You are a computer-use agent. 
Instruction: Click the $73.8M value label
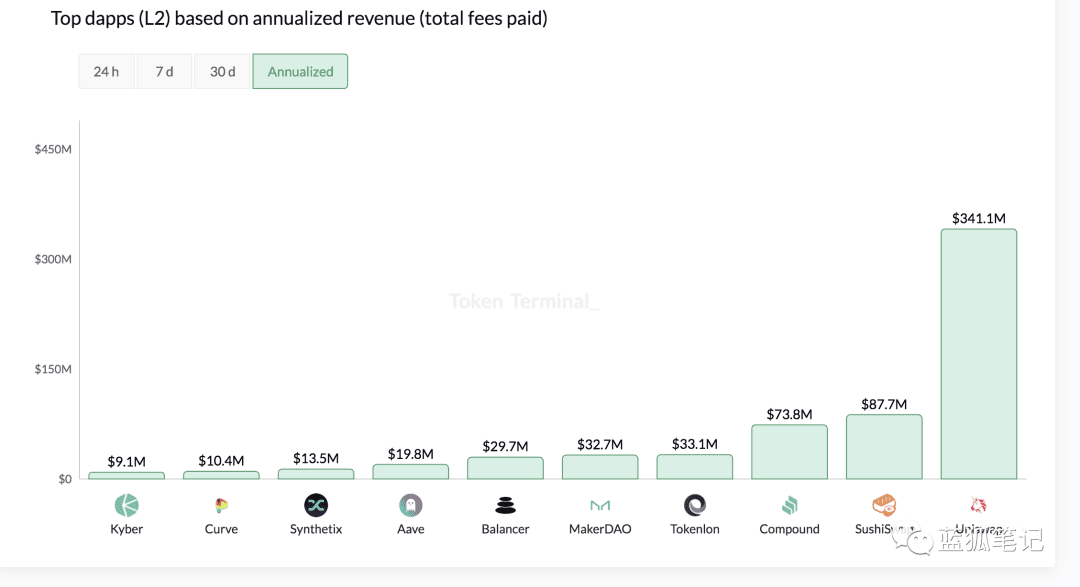click(789, 414)
